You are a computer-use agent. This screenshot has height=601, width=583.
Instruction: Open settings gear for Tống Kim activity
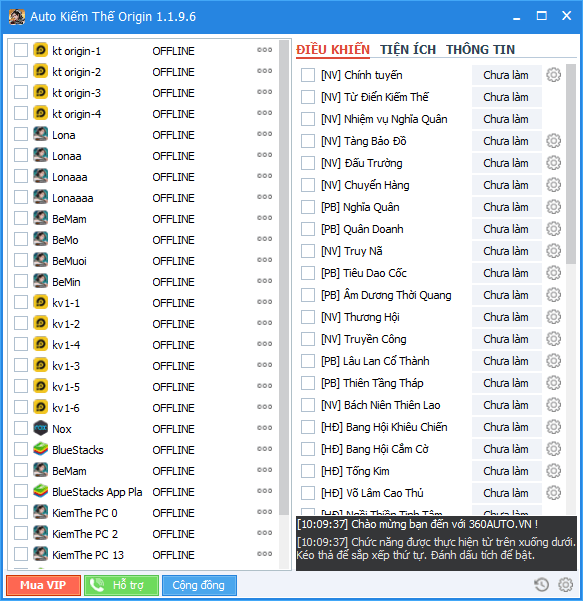click(553, 471)
